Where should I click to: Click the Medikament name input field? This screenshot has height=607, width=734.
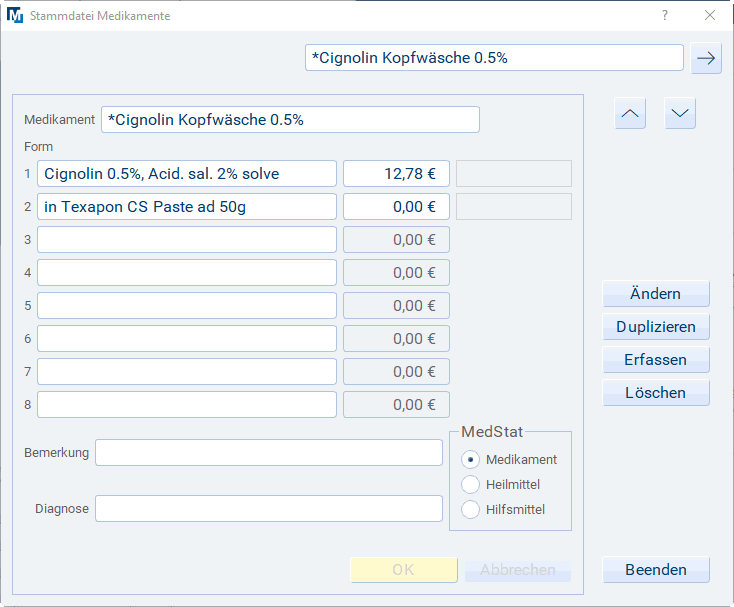(x=290, y=120)
